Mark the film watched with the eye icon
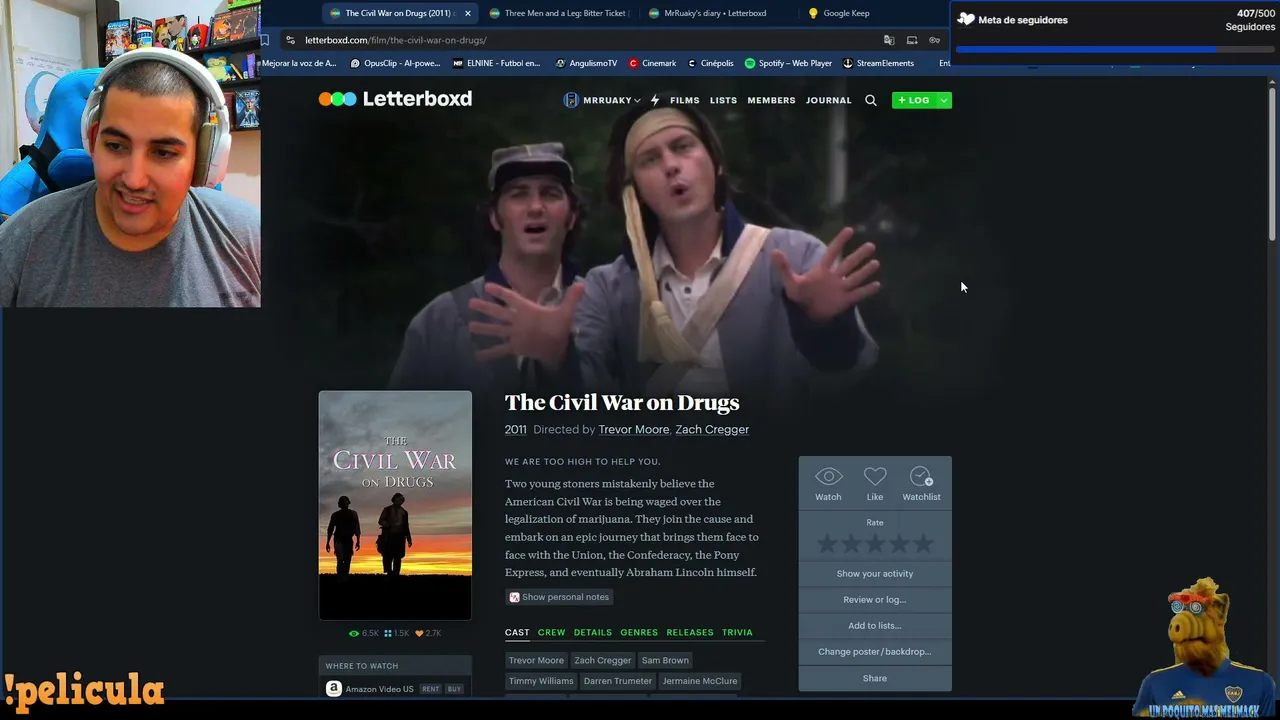Screen dimensions: 1280x720 coord(828,477)
